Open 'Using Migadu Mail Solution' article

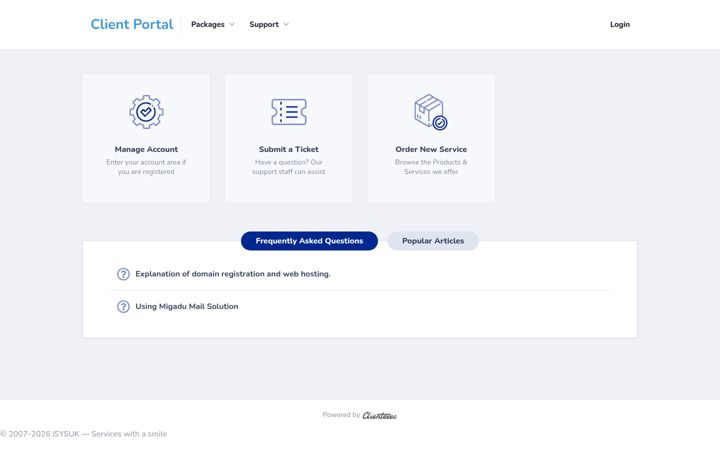(x=186, y=306)
